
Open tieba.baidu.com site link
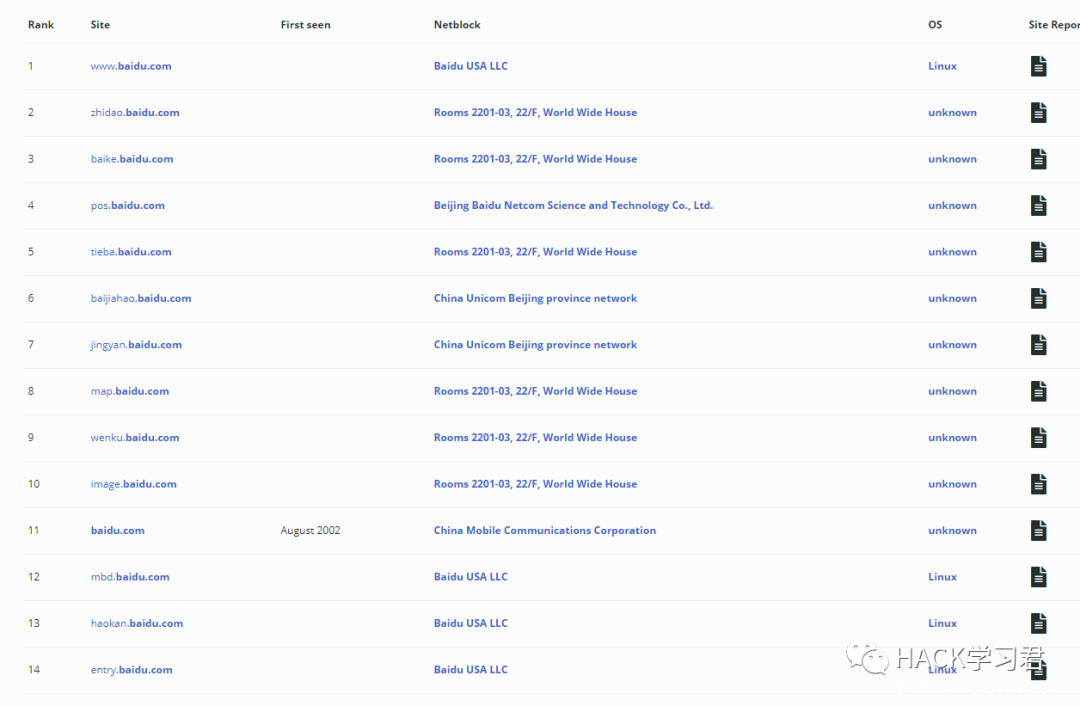[131, 252]
